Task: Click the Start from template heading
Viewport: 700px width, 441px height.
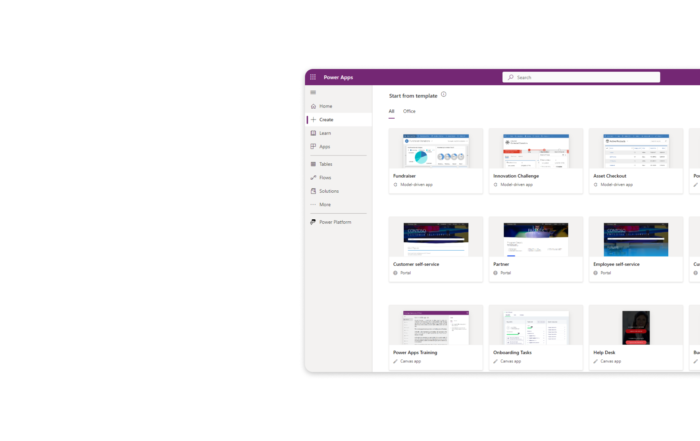Action: tap(413, 96)
